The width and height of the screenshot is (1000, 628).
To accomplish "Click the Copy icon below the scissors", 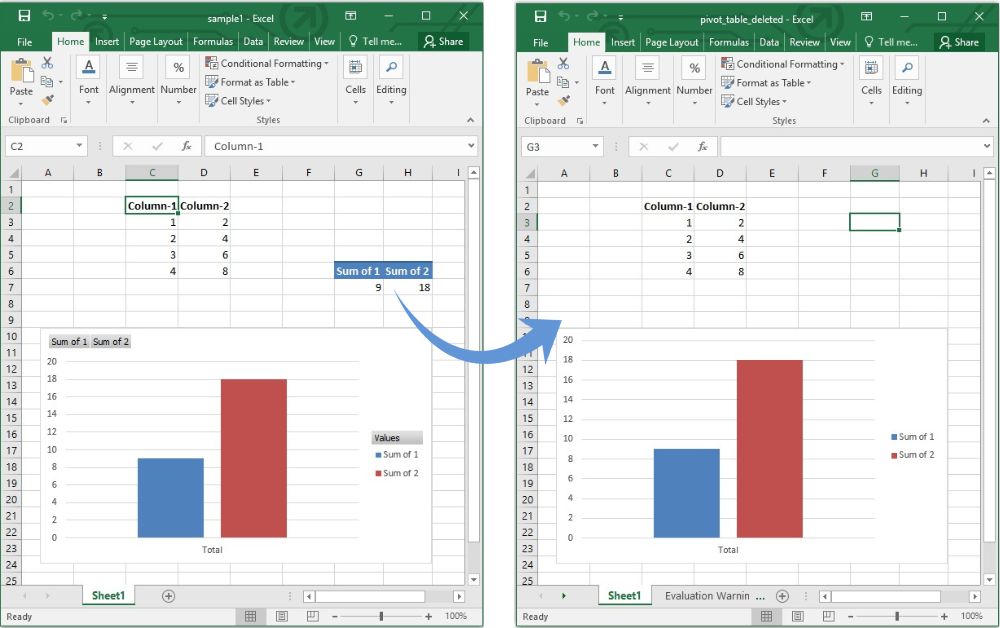I will pyautogui.click(x=47, y=81).
